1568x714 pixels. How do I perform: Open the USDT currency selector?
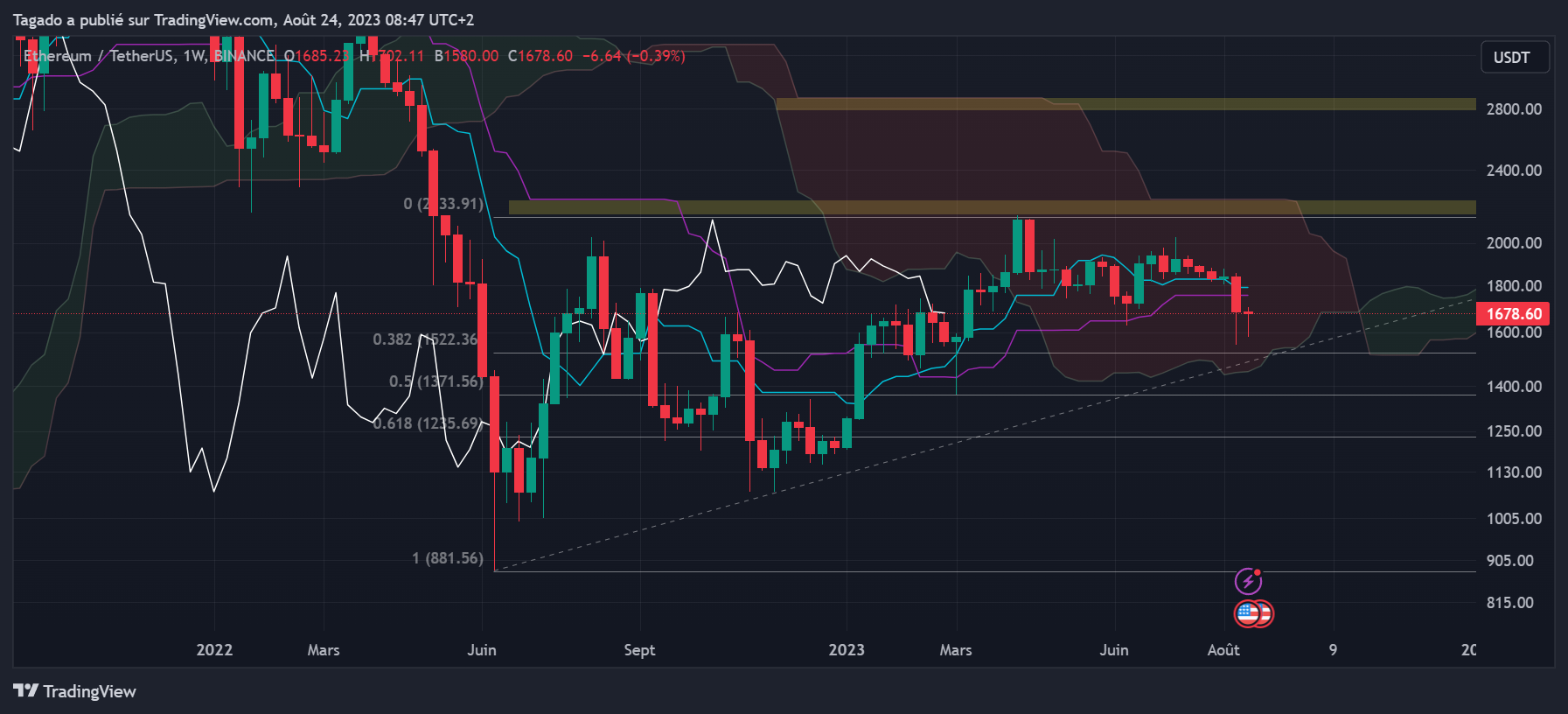tap(1515, 57)
